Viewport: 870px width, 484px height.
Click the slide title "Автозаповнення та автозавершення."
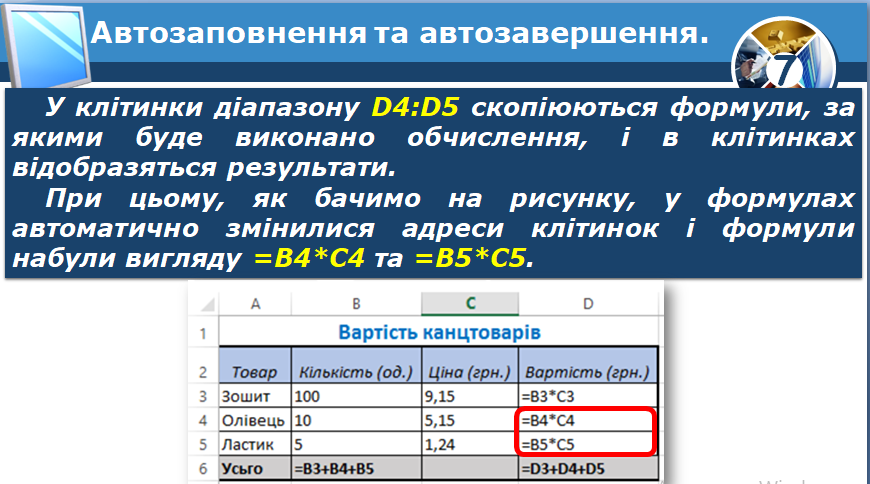pos(399,33)
